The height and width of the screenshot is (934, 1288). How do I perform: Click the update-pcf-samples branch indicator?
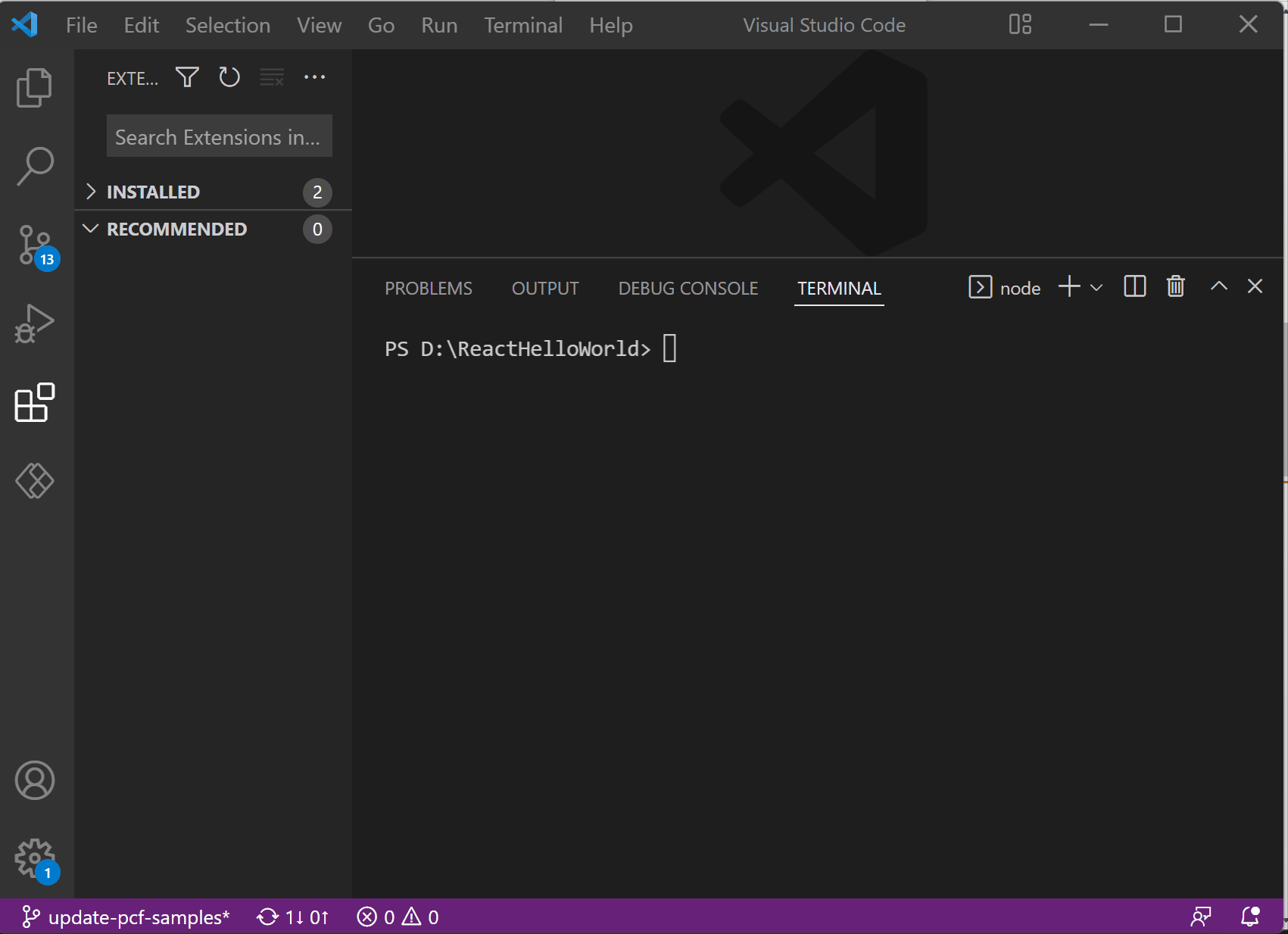tap(127, 917)
